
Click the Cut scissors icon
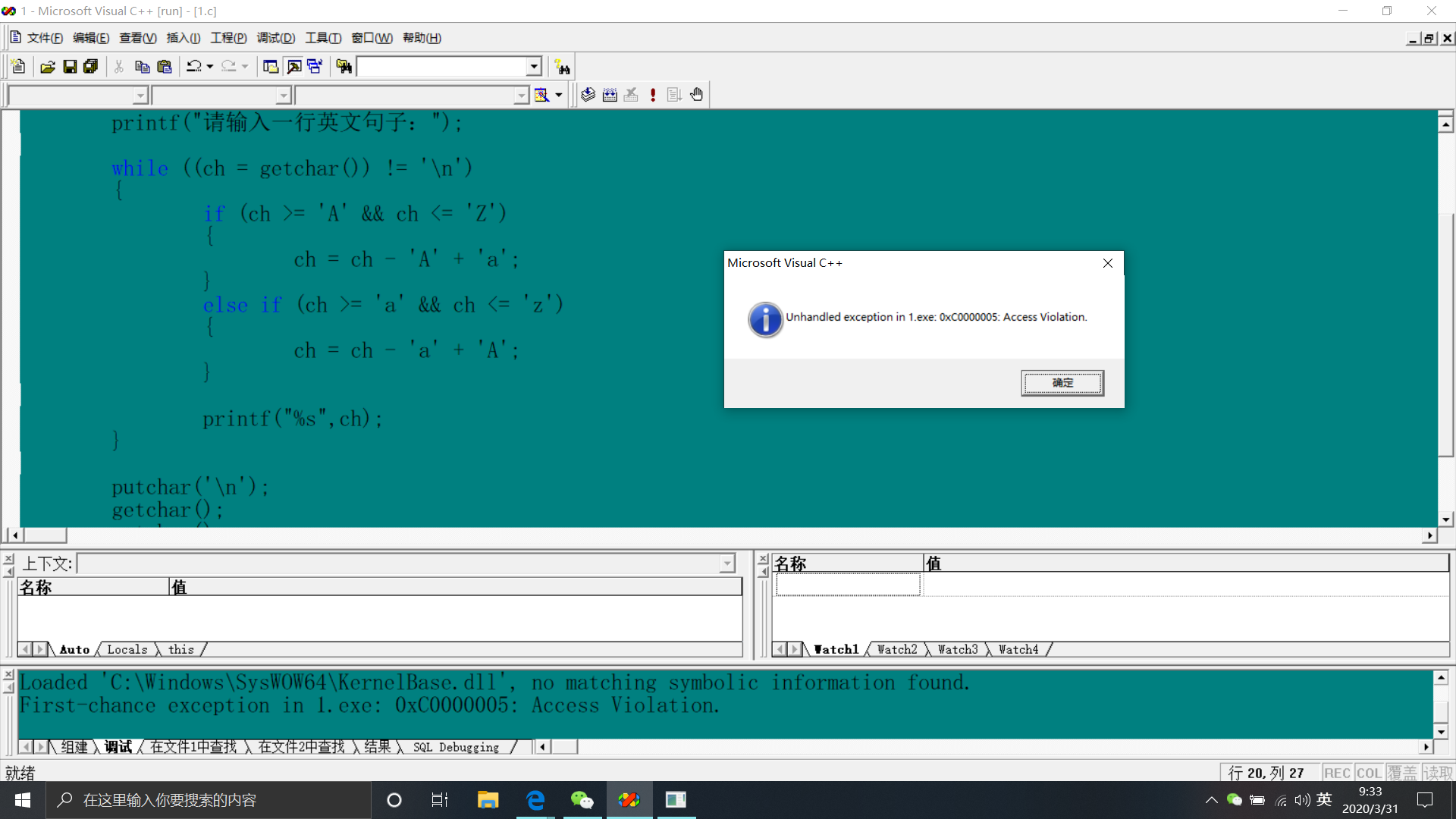[119, 67]
